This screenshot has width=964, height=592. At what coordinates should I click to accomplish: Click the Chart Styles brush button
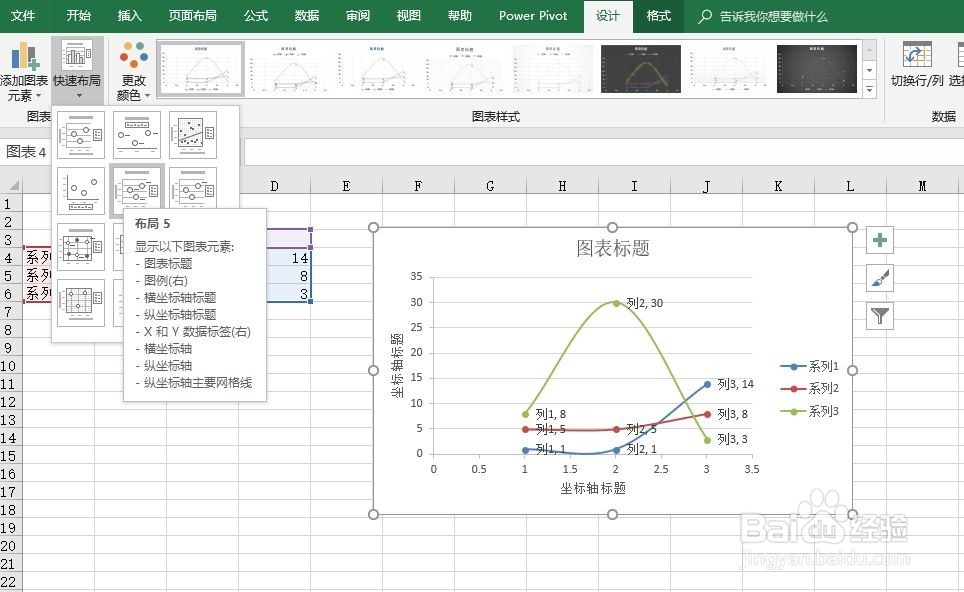coord(880,278)
